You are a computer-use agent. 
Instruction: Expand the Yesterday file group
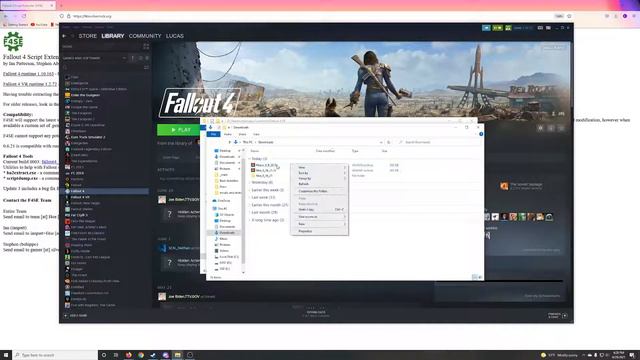[249, 182]
